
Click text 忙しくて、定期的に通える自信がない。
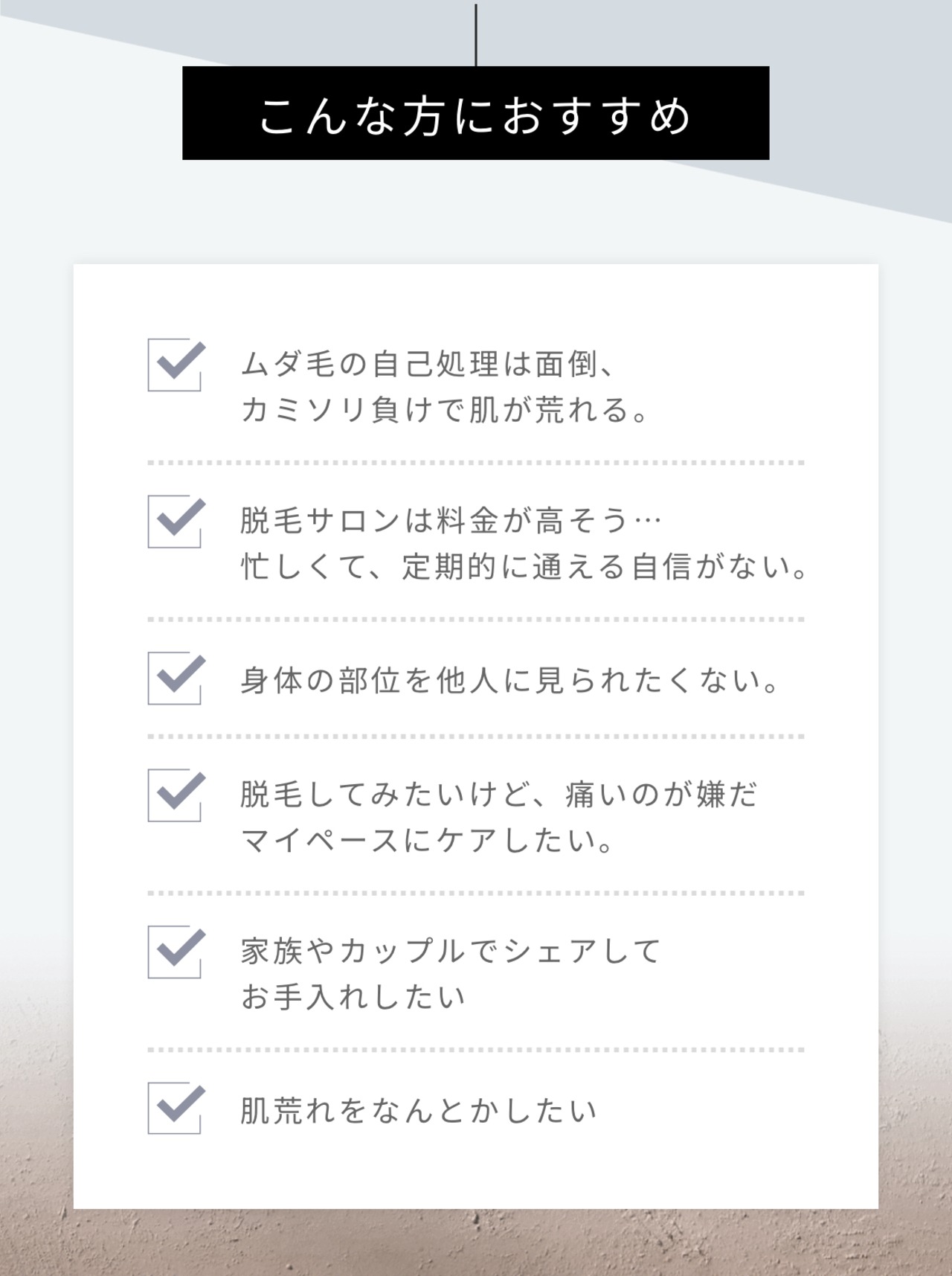click(x=524, y=567)
